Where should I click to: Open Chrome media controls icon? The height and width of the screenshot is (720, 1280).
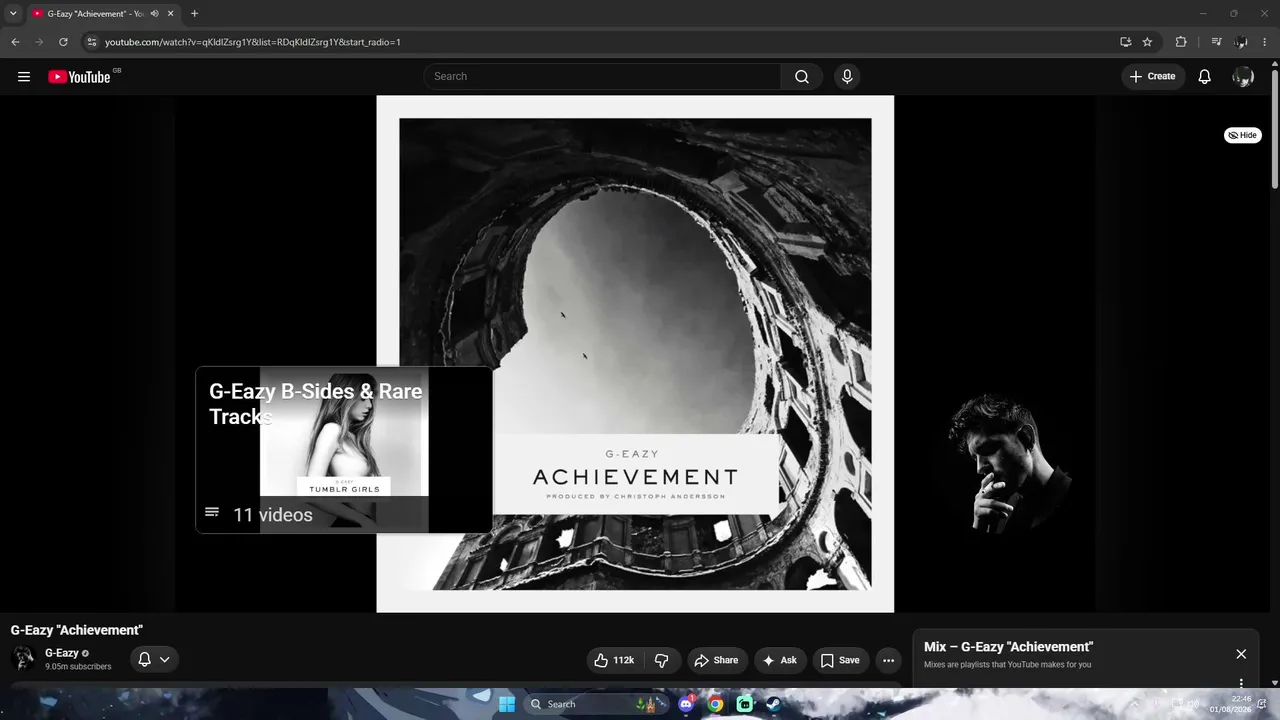tap(1216, 42)
